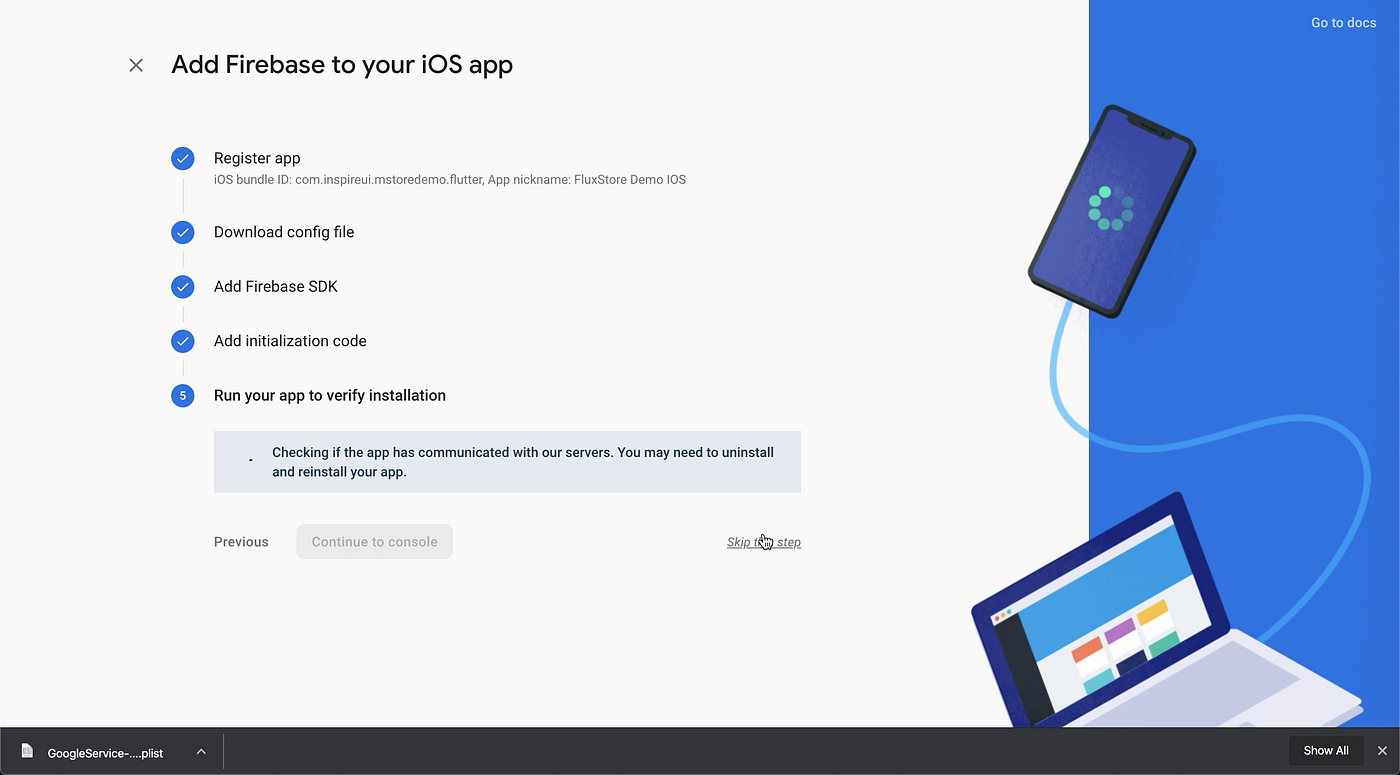Click the Add Firebase SDK checkmark icon
This screenshot has width=1400, height=775.
click(x=182, y=287)
